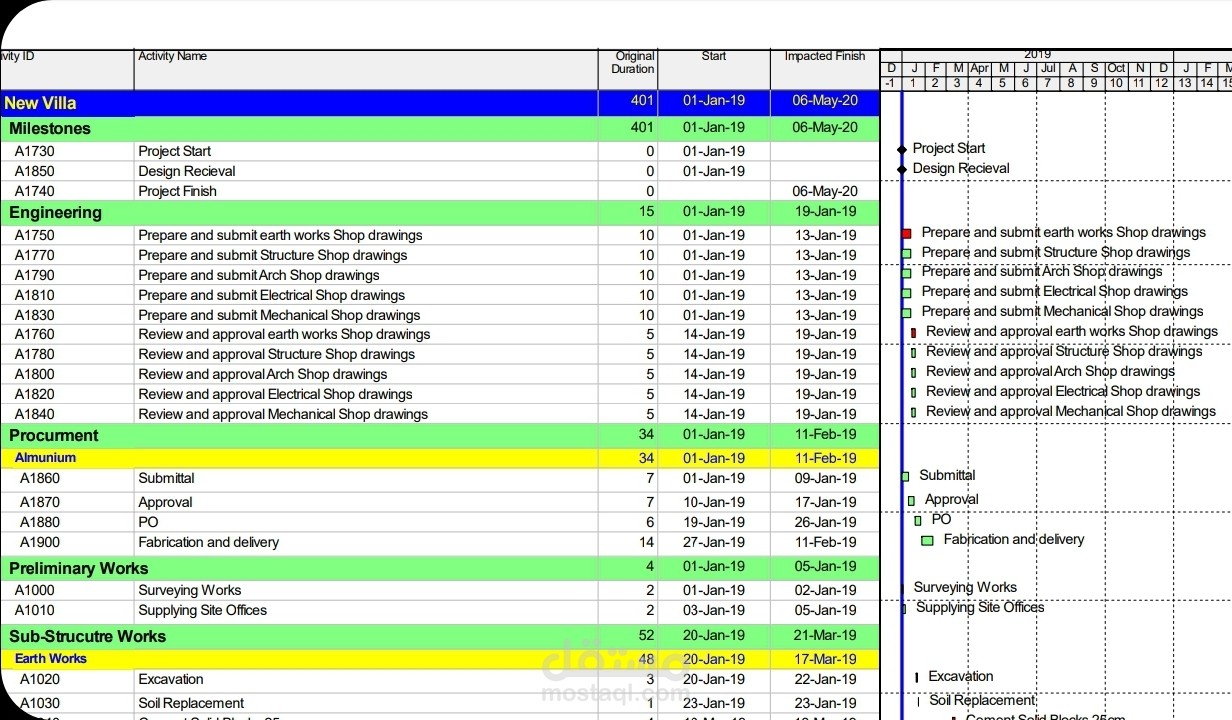Click the green Fabrication and delivery bar
This screenshot has width=1232, height=720.
926,540
